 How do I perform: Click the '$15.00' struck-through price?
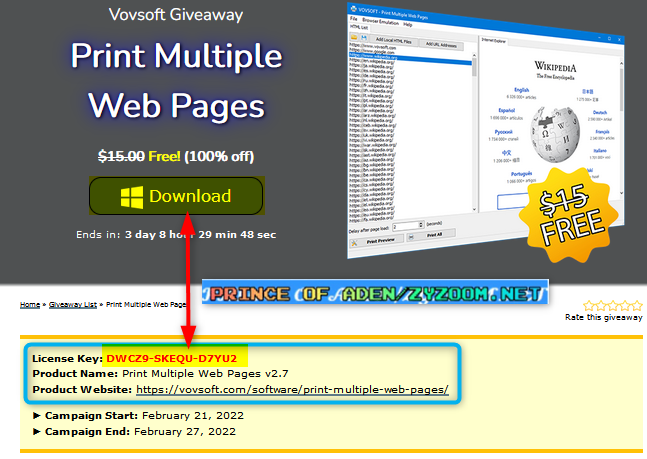point(121,156)
